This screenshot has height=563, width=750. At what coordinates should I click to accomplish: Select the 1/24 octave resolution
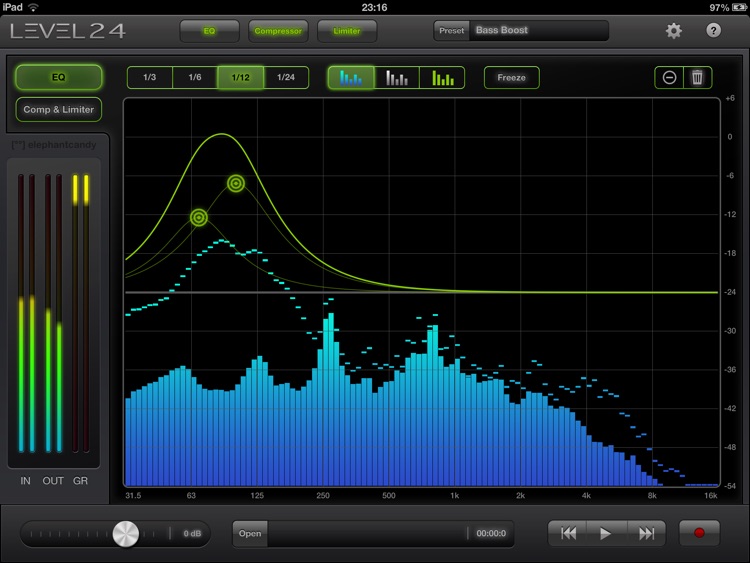pos(286,77)
